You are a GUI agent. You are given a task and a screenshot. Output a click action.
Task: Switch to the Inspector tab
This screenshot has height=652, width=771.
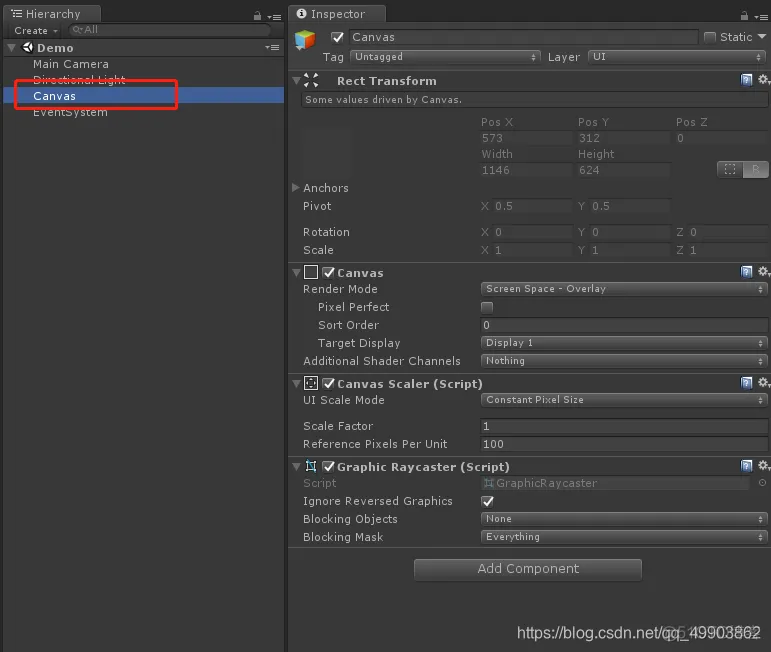[337, 14]
